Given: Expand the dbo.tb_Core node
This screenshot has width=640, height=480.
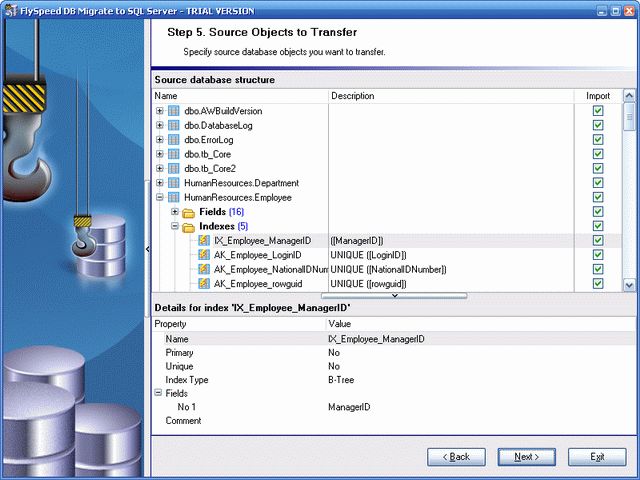Looking at the screenshot, I should [160, 154].
